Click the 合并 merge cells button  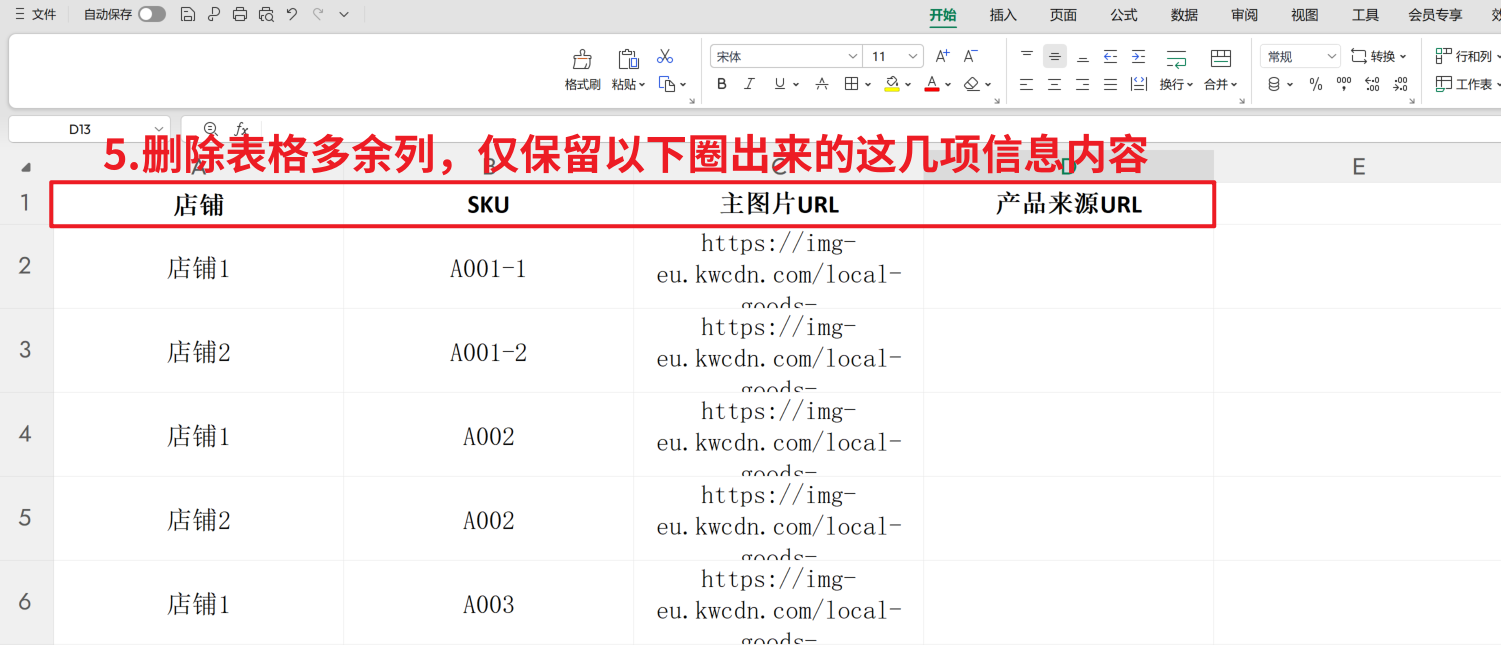click(1220, 69)
